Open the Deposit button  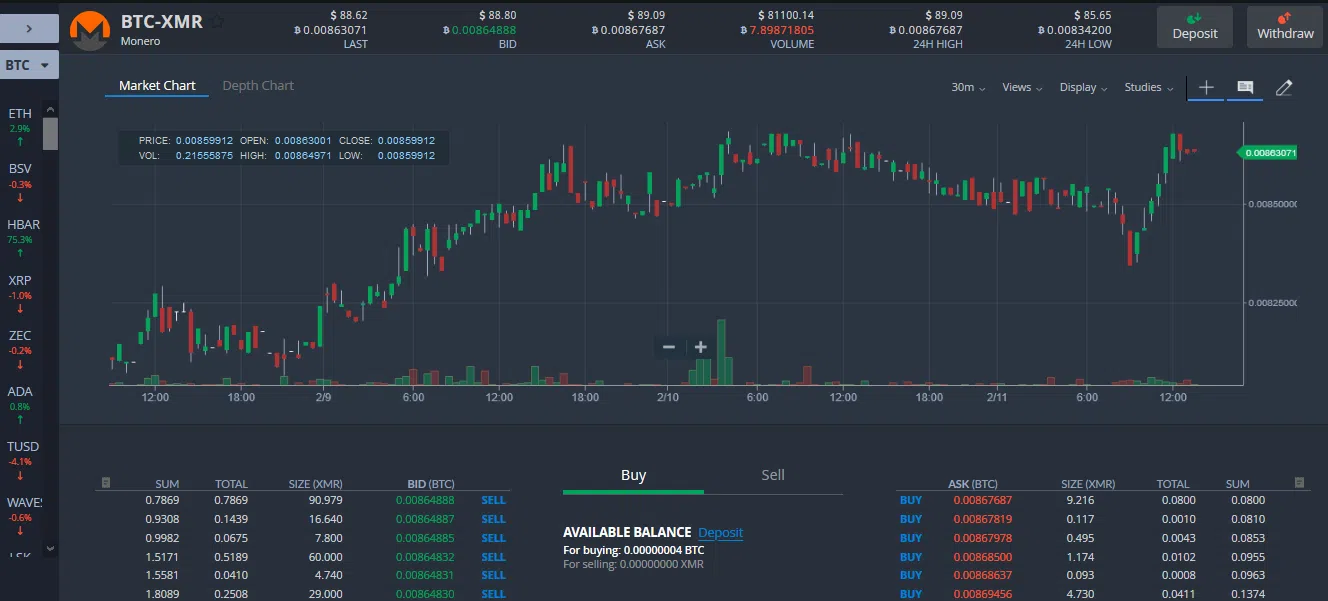point(1195,26)
